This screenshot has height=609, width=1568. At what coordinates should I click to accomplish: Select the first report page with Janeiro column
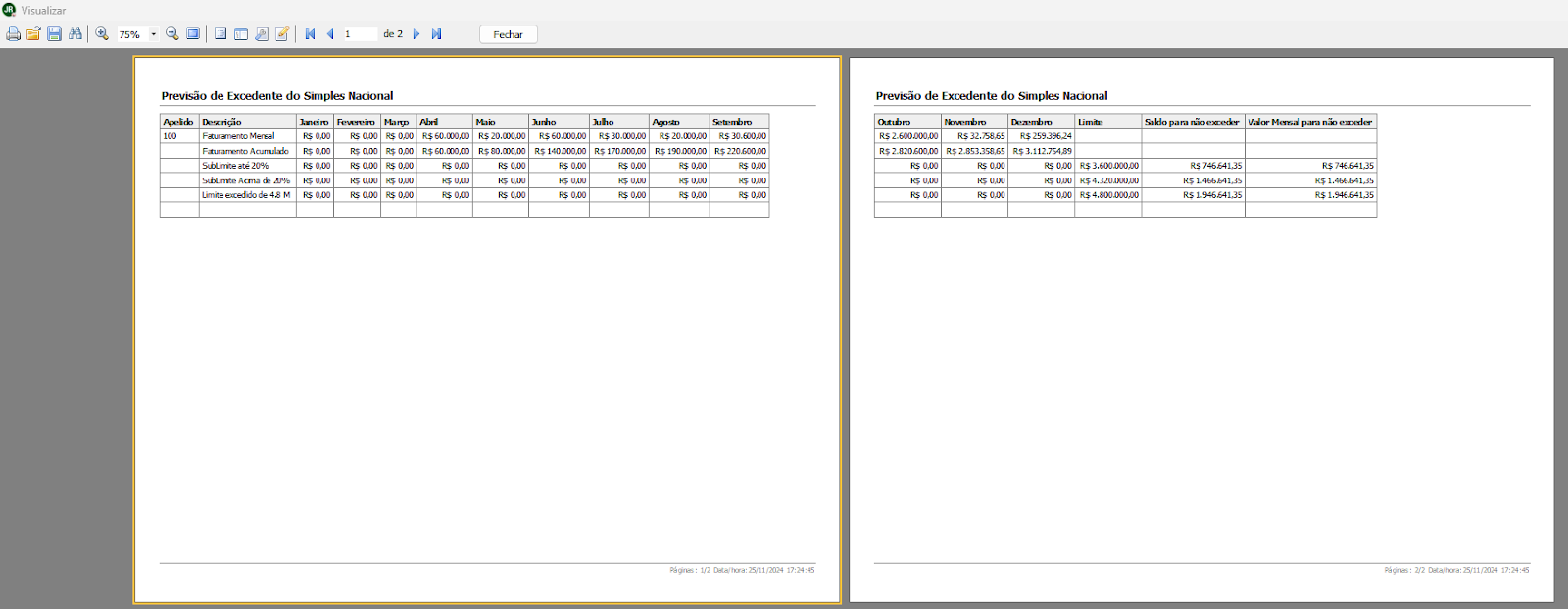[487, 330]
